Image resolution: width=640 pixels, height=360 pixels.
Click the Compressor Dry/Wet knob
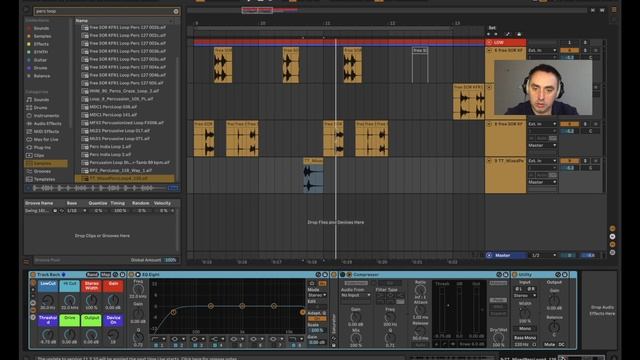(x=498, y=338)
